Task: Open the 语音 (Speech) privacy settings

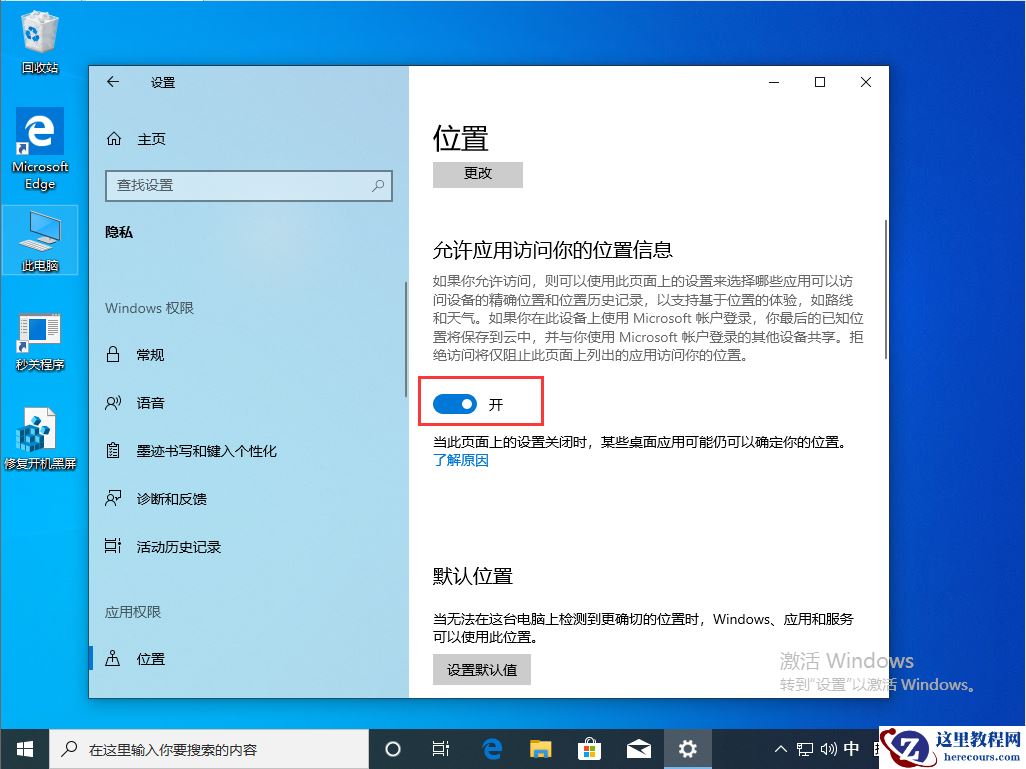Action: pyautogui.click(x=151, y=402)
